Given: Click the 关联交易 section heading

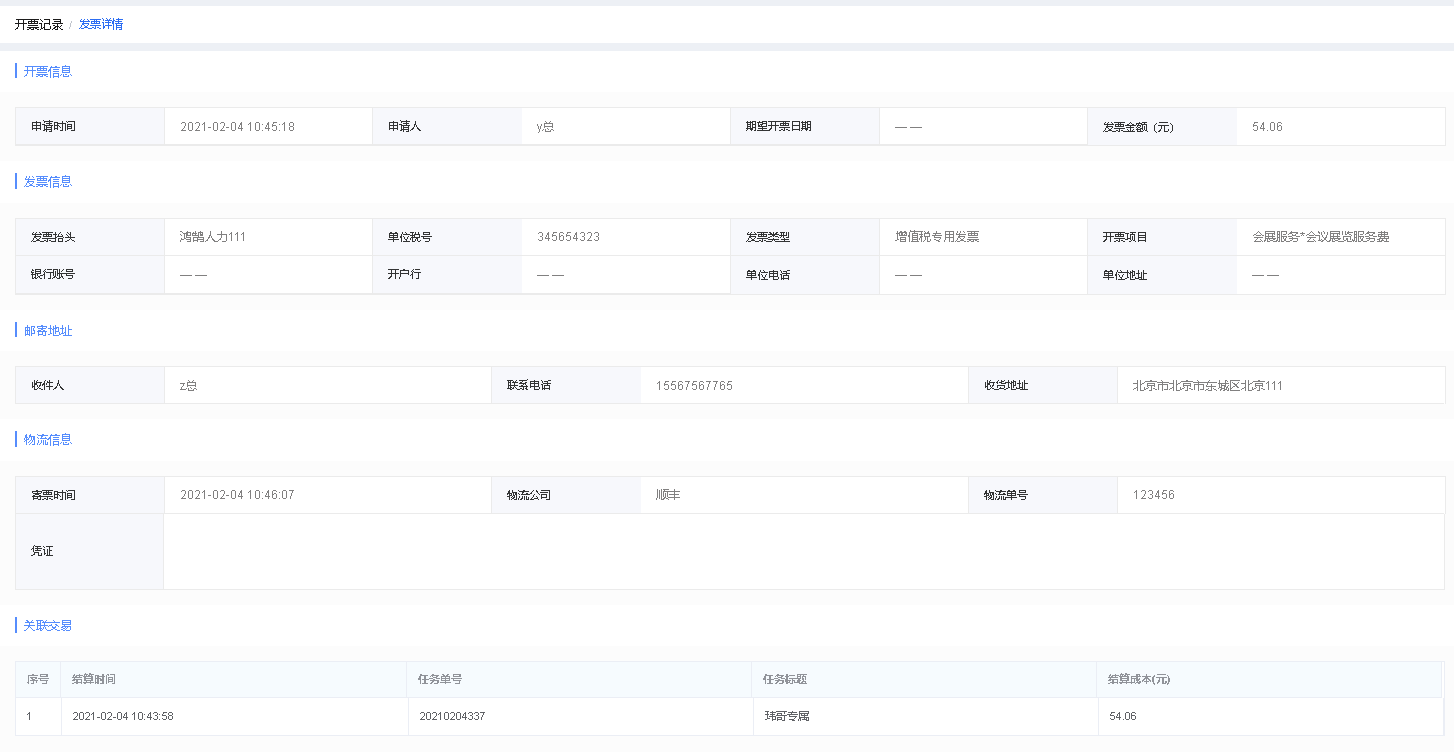Looking at the screenshot, I should [48, 625].
